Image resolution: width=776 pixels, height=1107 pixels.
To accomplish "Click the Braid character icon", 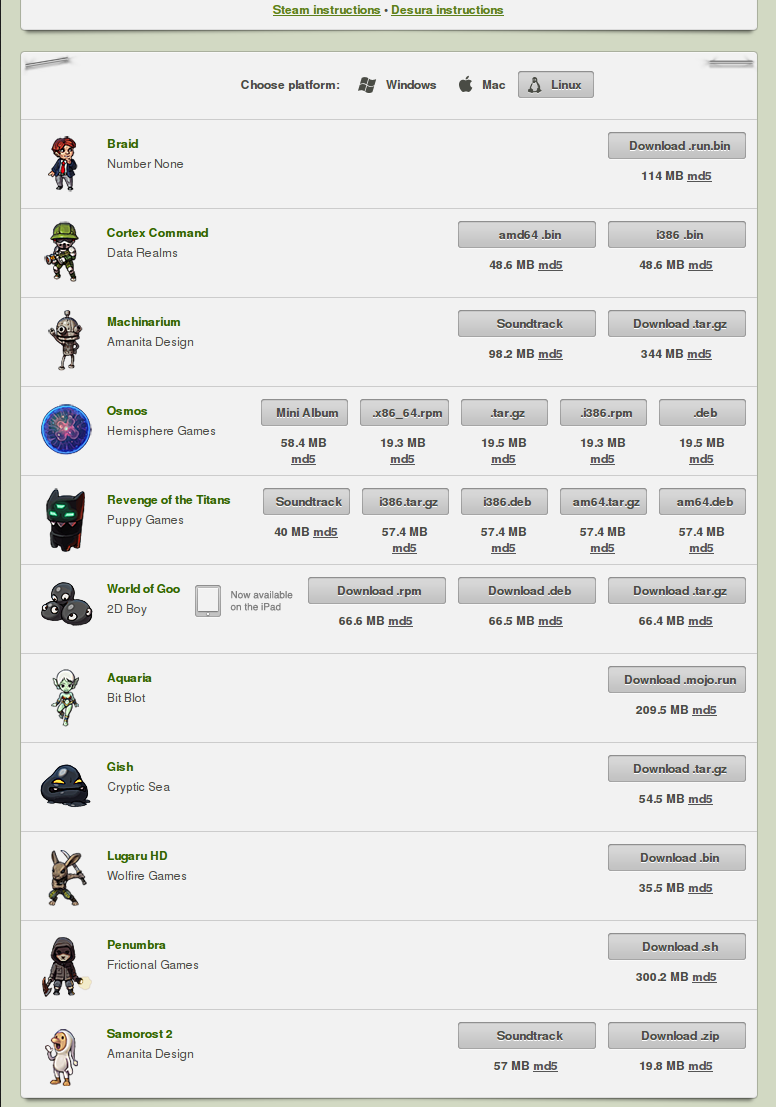I will (x=63, y=164).
